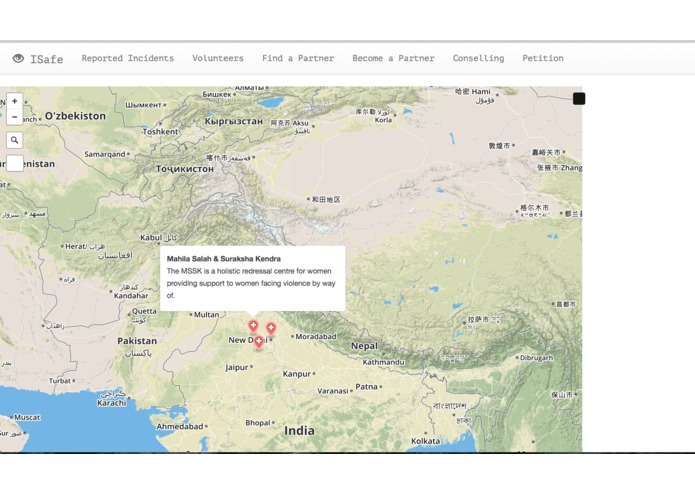Click the Multan city label
This screenshot has height=494, width=695.
point(207,315)
